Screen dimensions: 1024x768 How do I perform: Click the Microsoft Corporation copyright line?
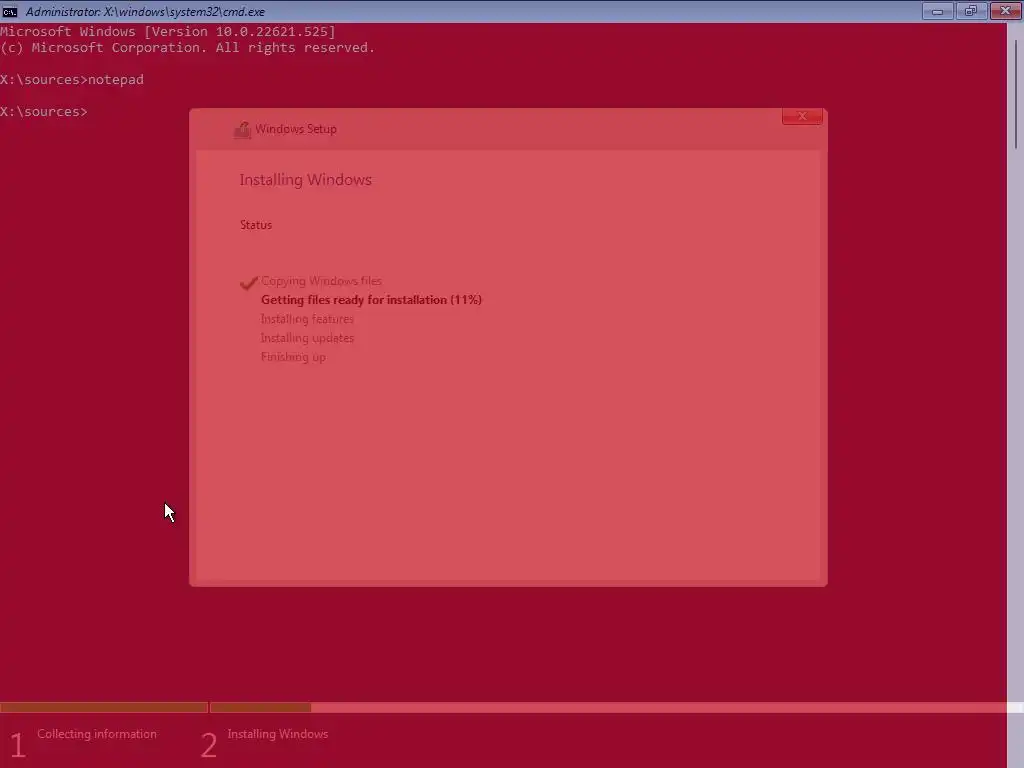(x=187, y=48)
